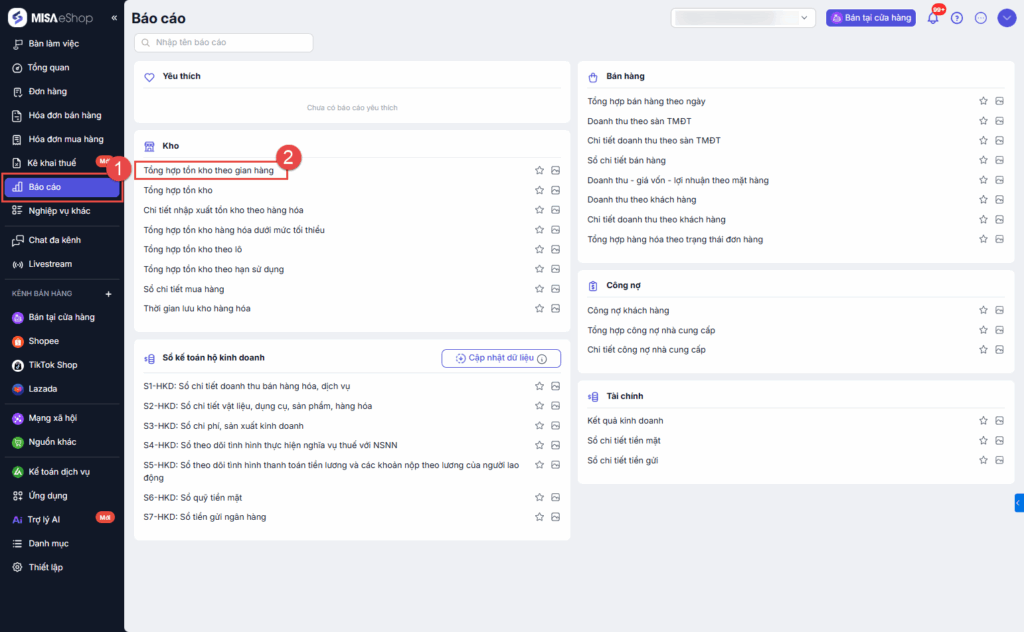Click the Bán tại cửa hàng button
Screen dimensions: 1024x632
(871, 18)
